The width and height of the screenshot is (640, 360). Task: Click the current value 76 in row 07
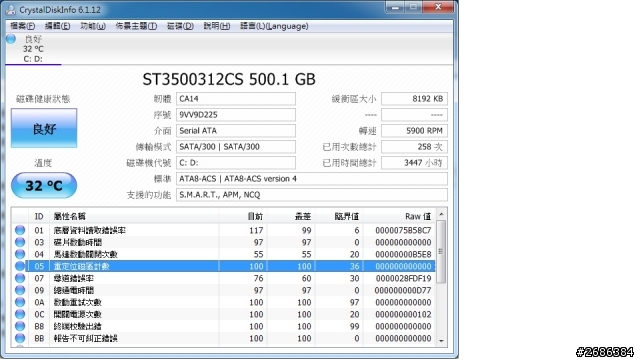[x=258, y=278]
